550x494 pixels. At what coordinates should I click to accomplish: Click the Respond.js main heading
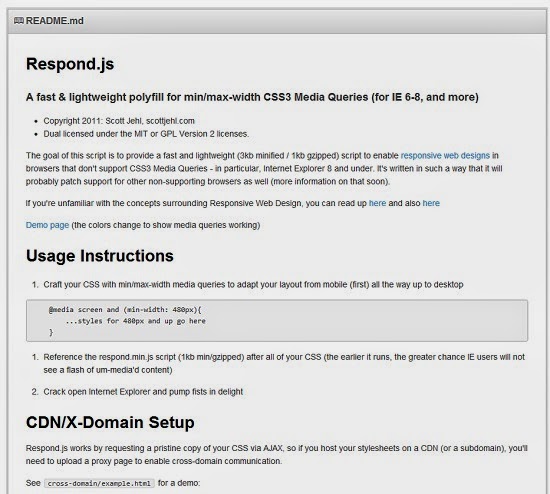click(x=70, y=64)
